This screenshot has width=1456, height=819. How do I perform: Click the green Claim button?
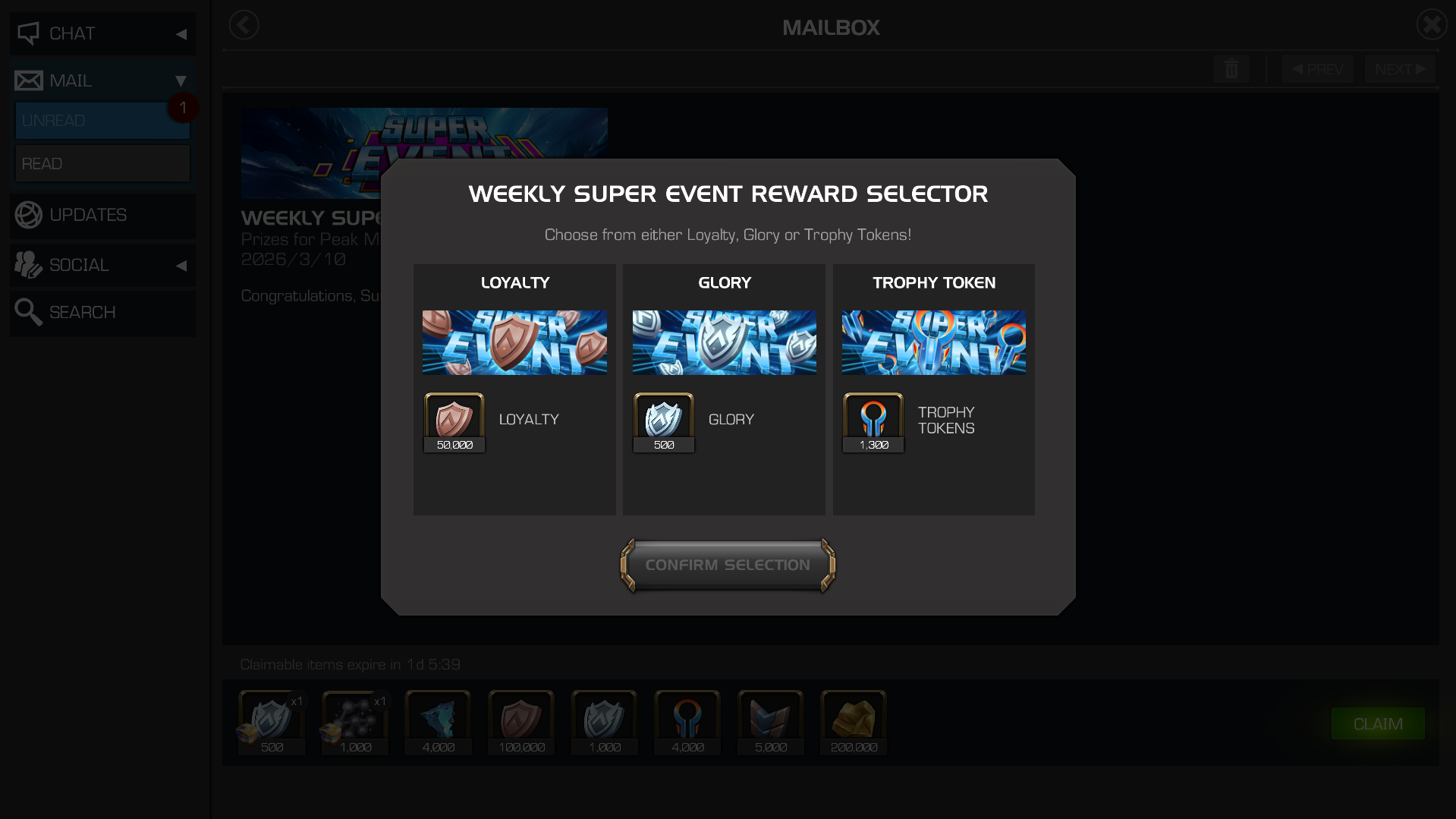pyautogui.click(x=1378, y=724)
